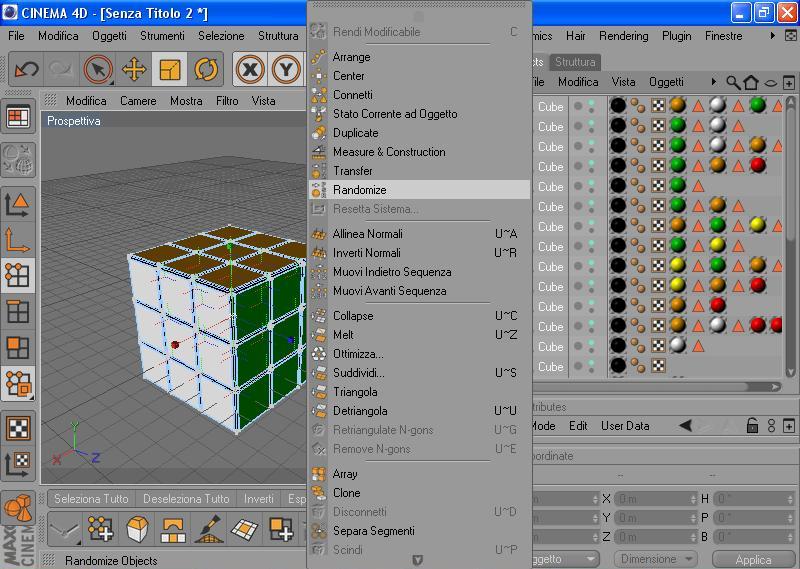Expand more menu items arrow at menu bottom

pos(417,560)
